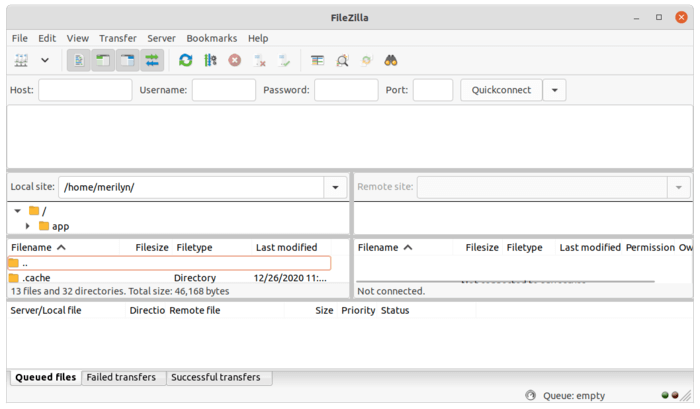Collapse the root folder tree node
Image resolution: width=700 pixels, height=409 pixels.
pyautogui.click(x=17, y=211)
